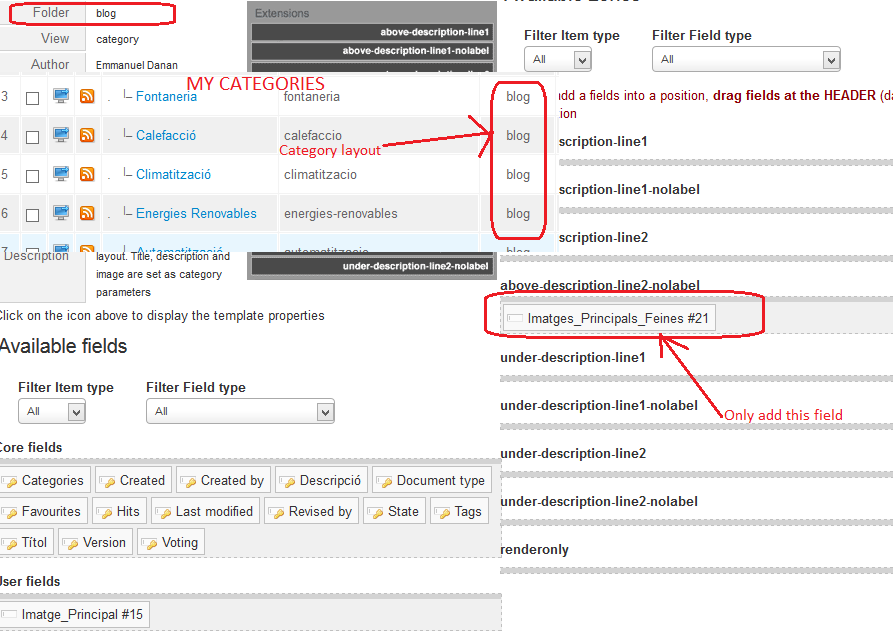Click the blog layout cell in Climatització row
The width and height of the screenshot is (893, 633).
tap(518, 174)
